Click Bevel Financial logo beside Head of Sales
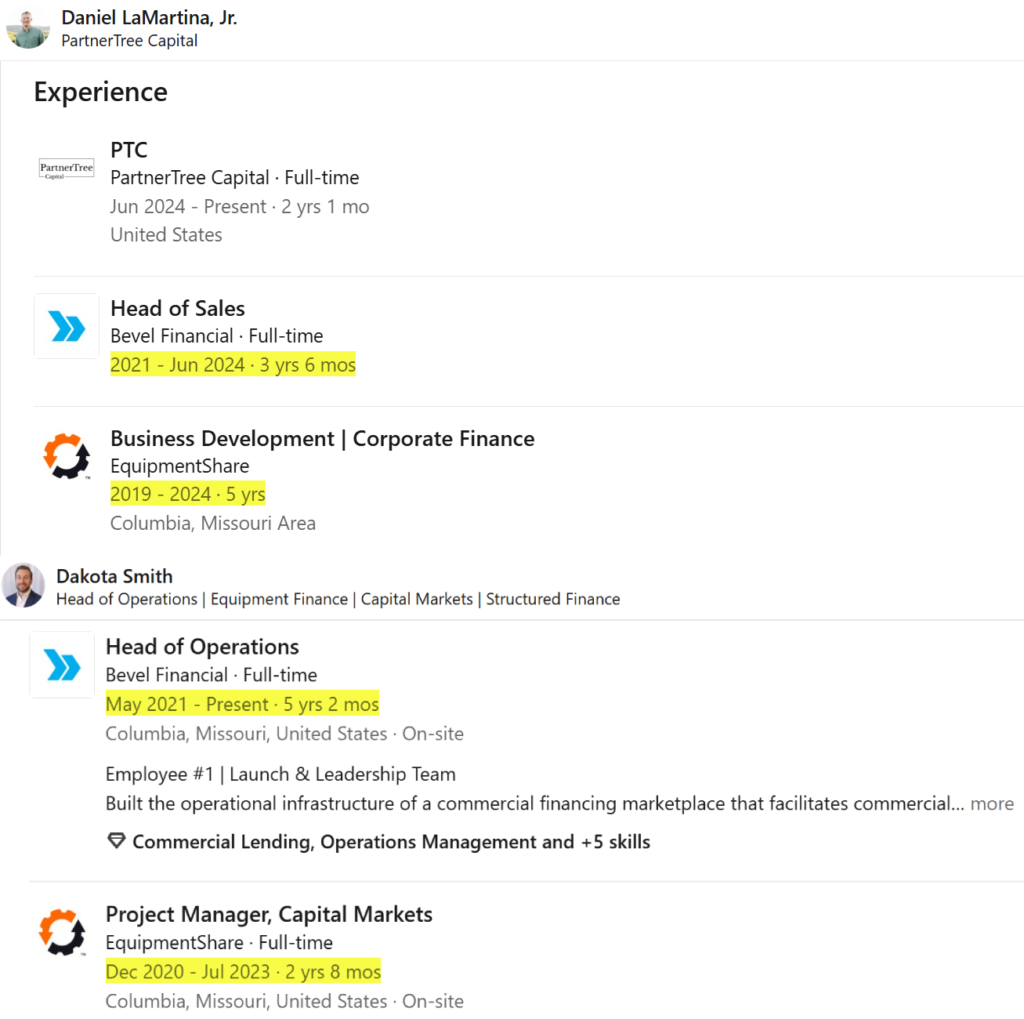 coord(67,326)
